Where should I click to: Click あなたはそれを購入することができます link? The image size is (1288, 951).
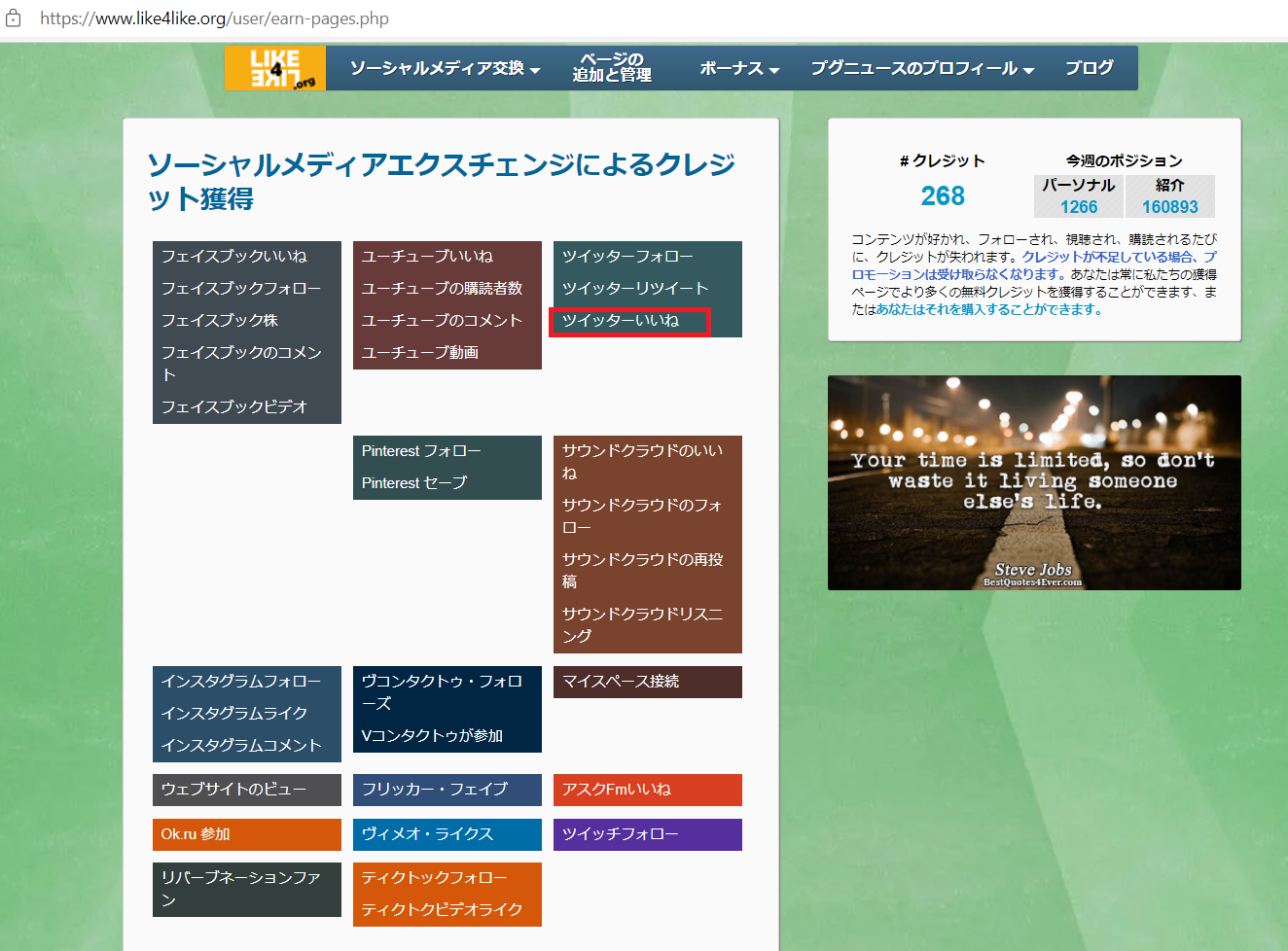tap(989, 309)
